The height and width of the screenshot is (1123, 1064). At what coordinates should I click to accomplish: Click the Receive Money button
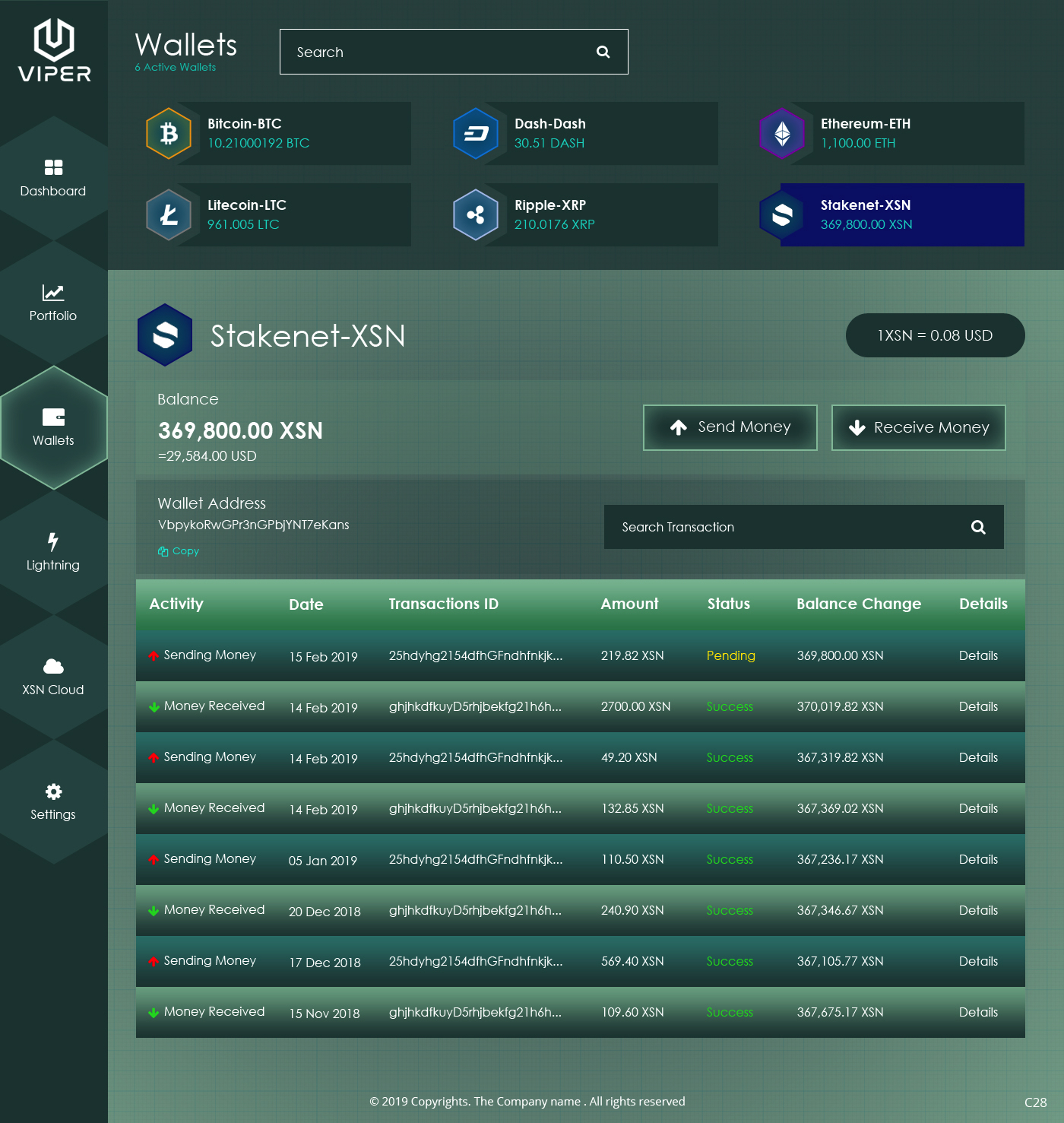click(919, 427)
